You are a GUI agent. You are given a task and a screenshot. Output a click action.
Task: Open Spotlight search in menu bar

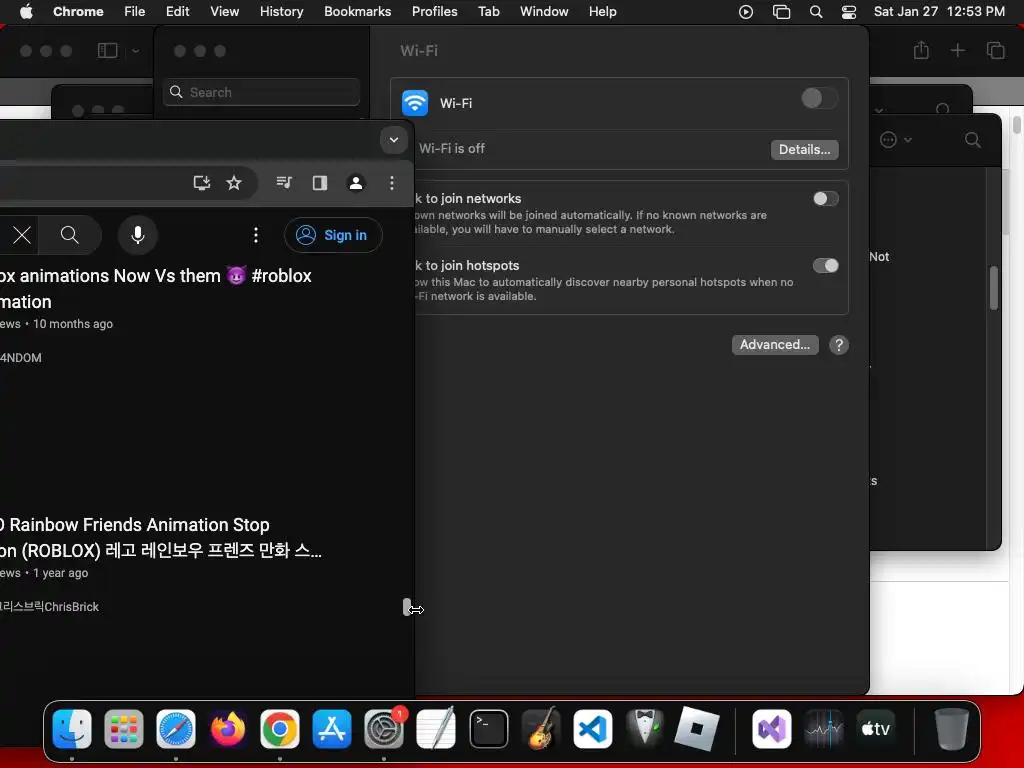(816, 12)
